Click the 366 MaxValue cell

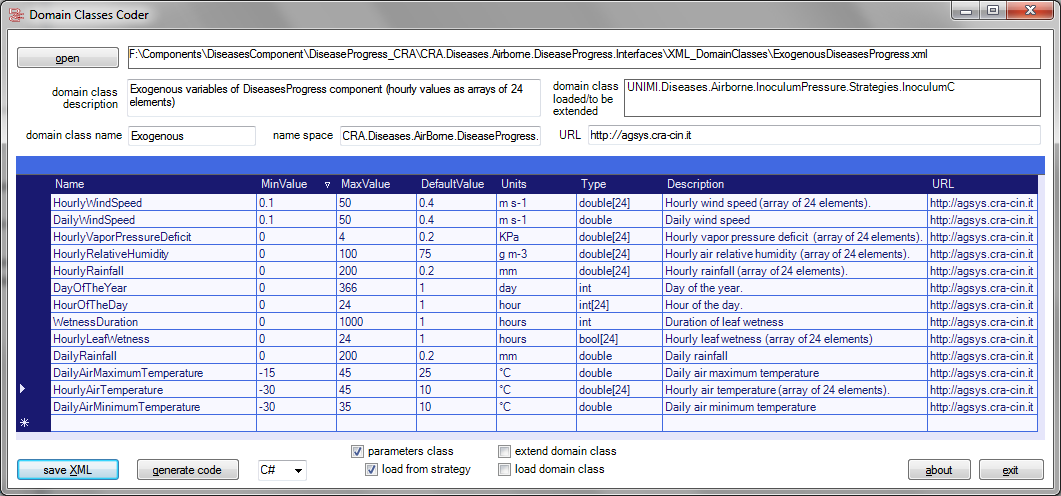(376, 288)
